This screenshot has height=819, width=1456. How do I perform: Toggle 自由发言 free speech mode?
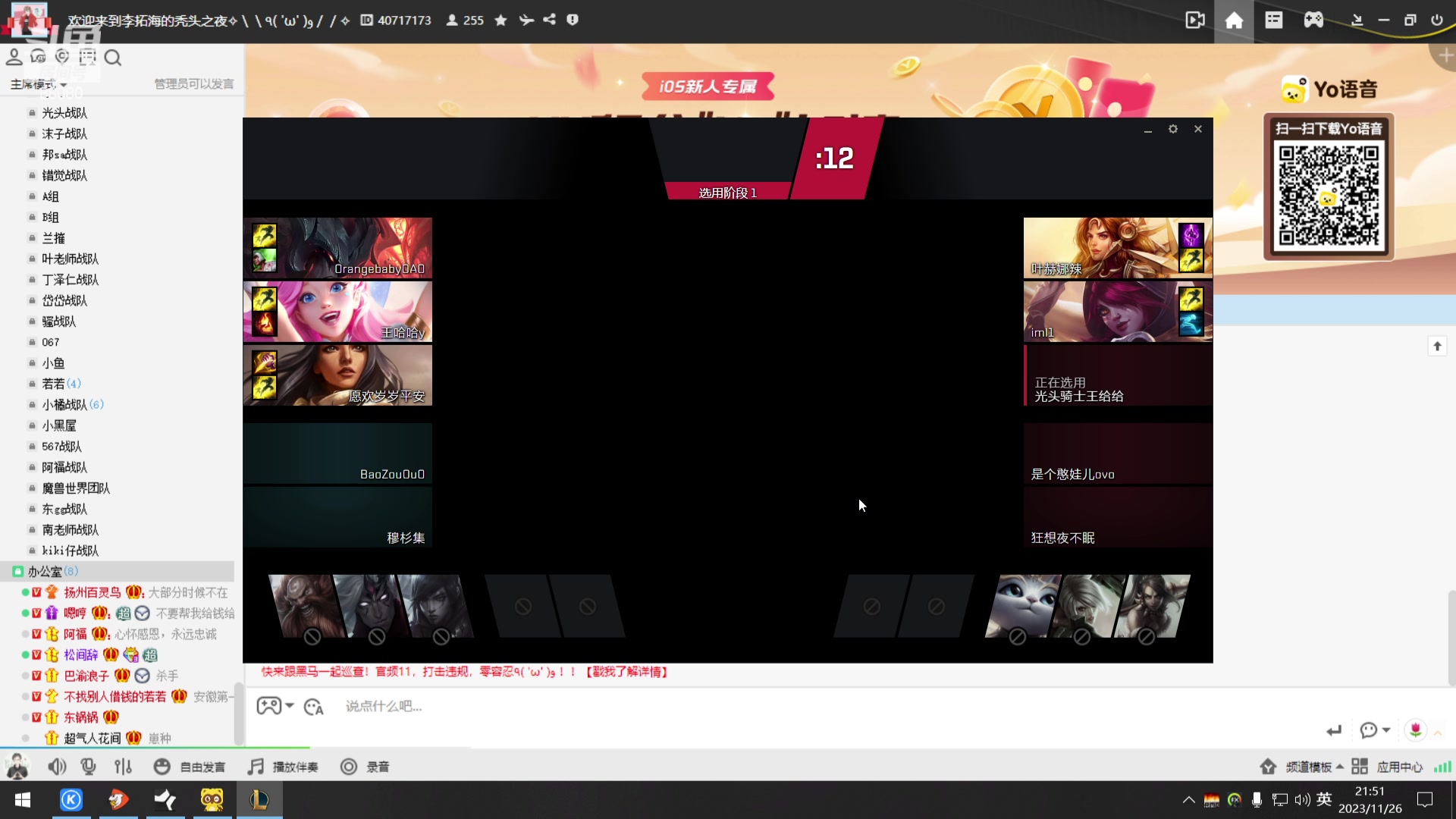click(x=190, y=767)
